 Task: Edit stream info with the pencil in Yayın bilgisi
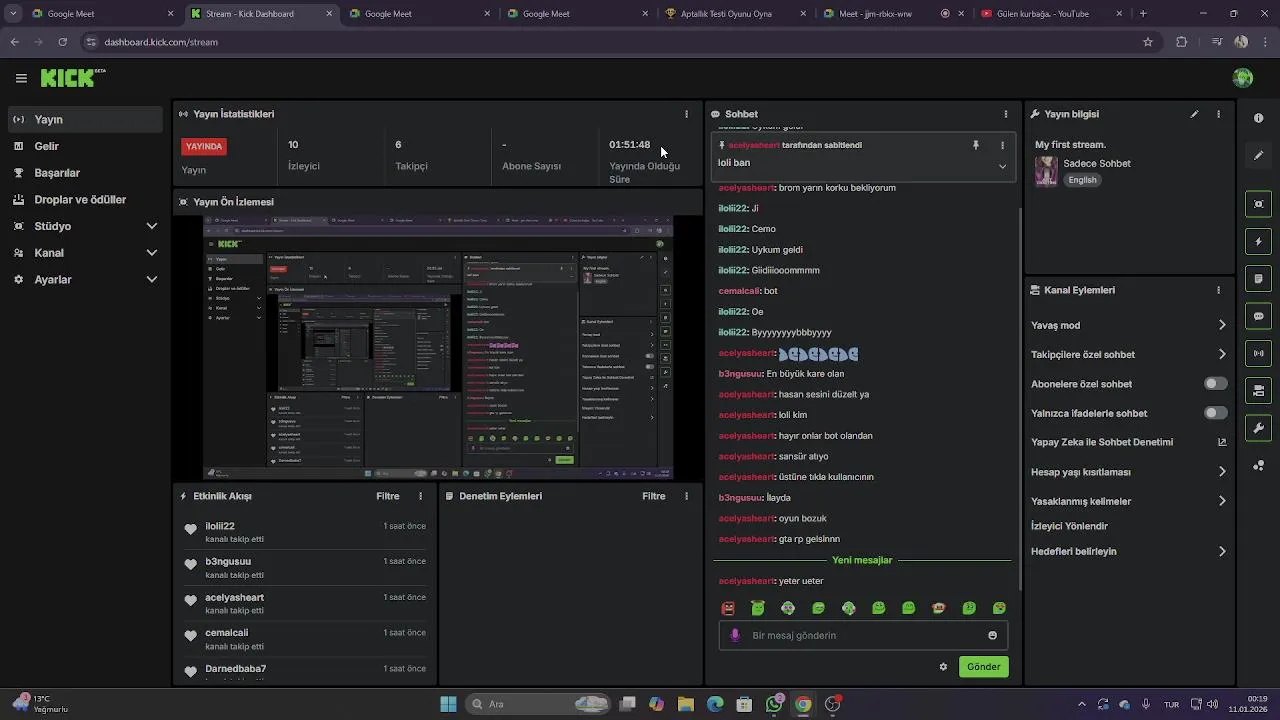[x=1194, y=114]
